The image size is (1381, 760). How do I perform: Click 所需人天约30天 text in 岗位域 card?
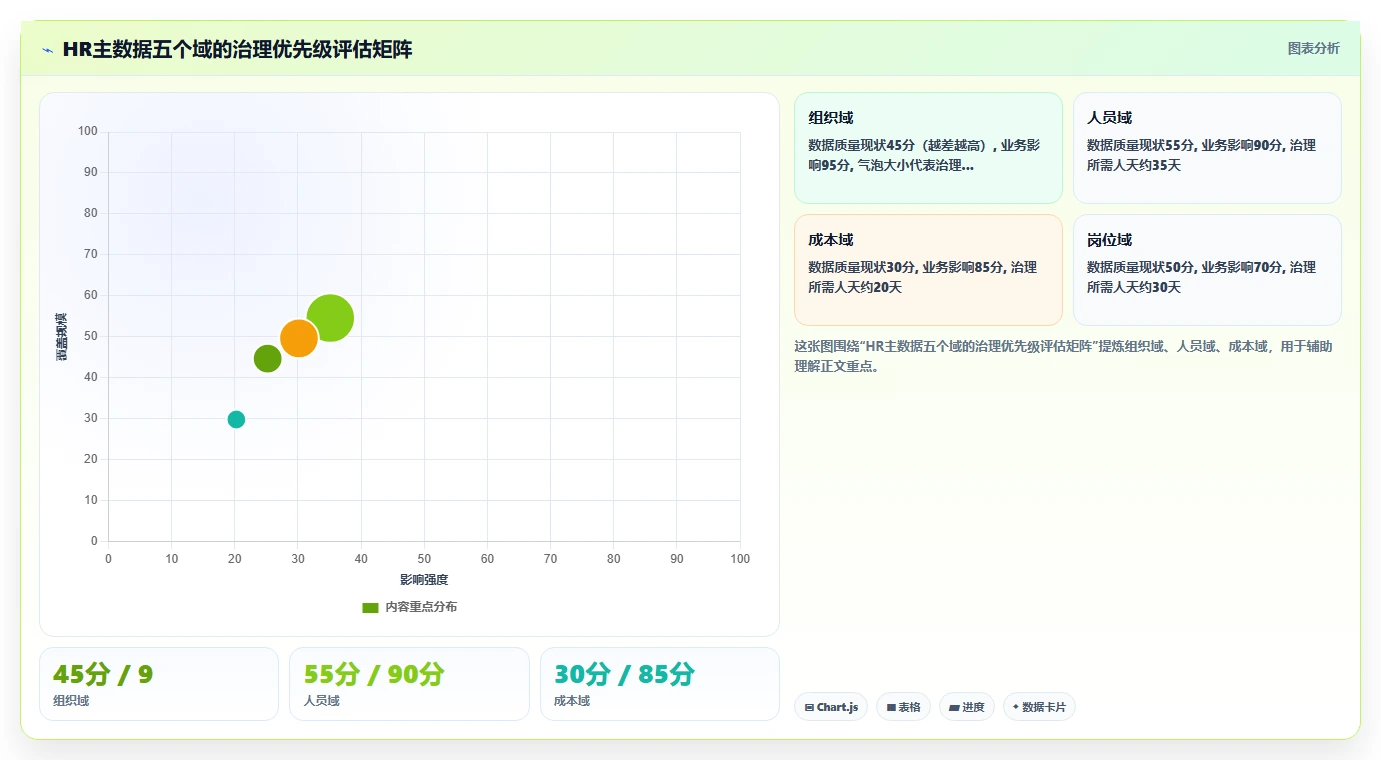click(x=1134, y=287)
